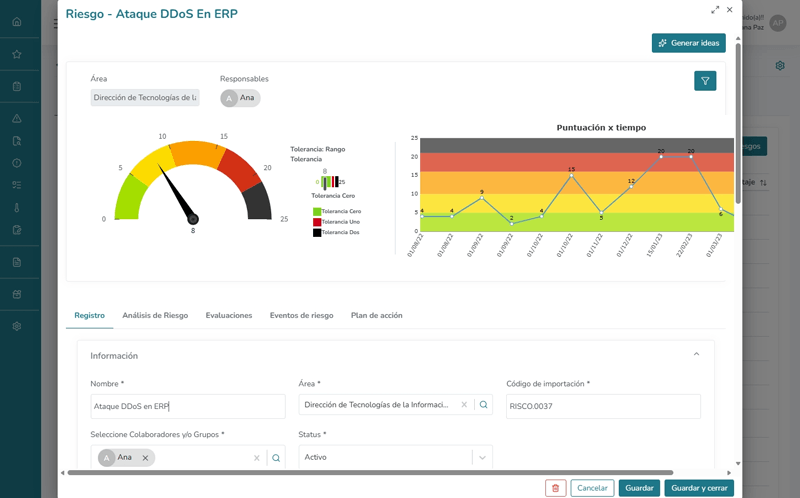800x498 pixels.
Task: Open the document report sidebar icon
Action: (17, 262)
